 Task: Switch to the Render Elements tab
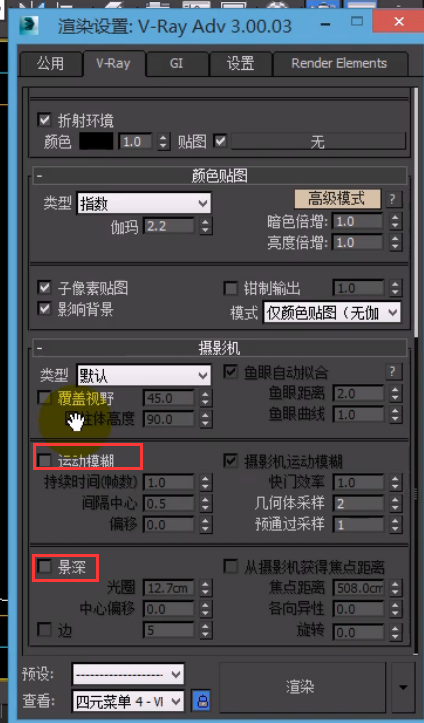(339, 64)
